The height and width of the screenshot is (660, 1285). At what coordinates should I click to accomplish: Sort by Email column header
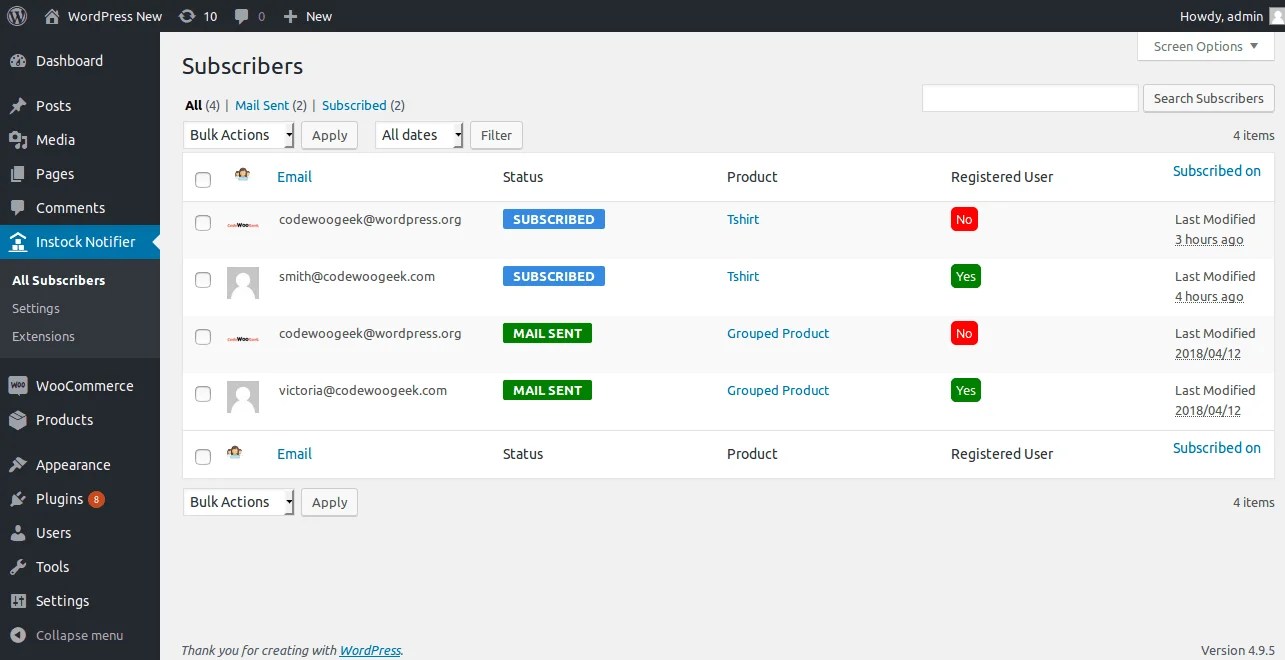click(294, 176)
